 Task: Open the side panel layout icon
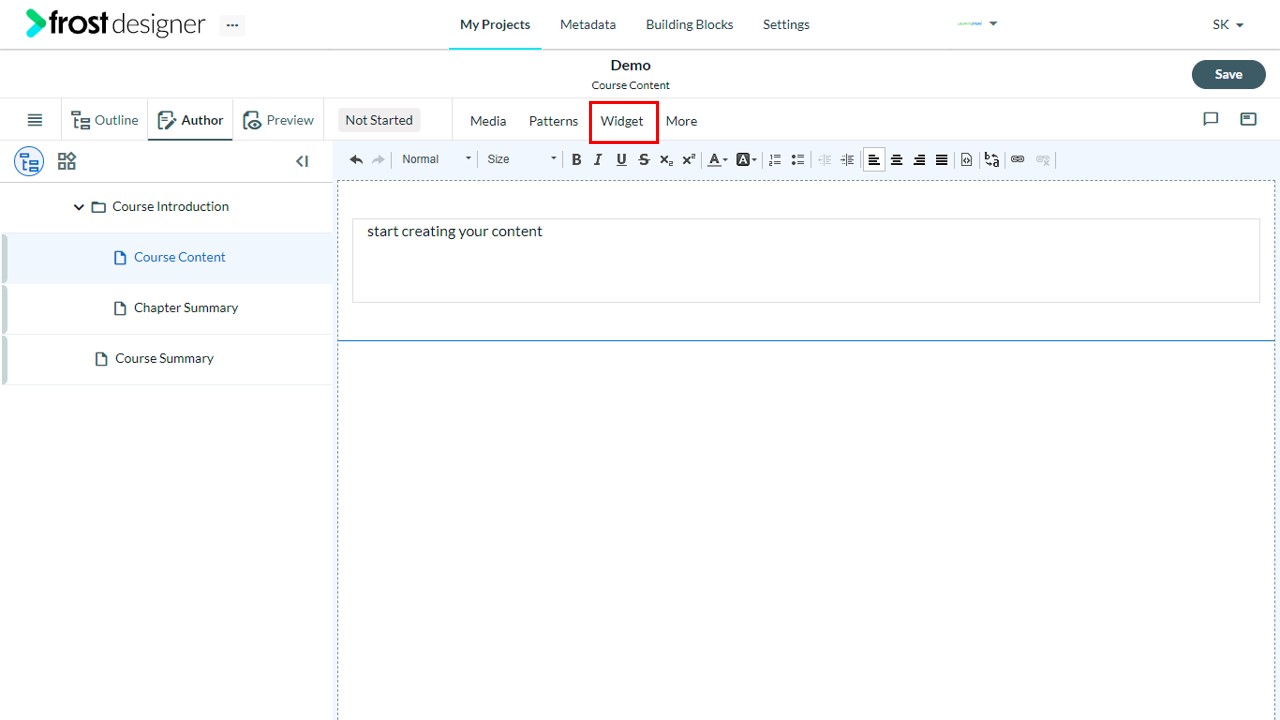pos(1248,119)
